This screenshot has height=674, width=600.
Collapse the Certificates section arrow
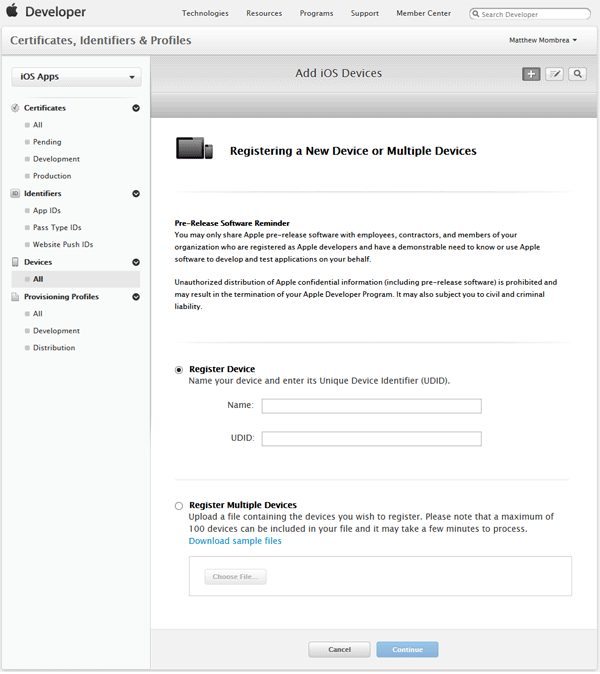click(136, 108)
